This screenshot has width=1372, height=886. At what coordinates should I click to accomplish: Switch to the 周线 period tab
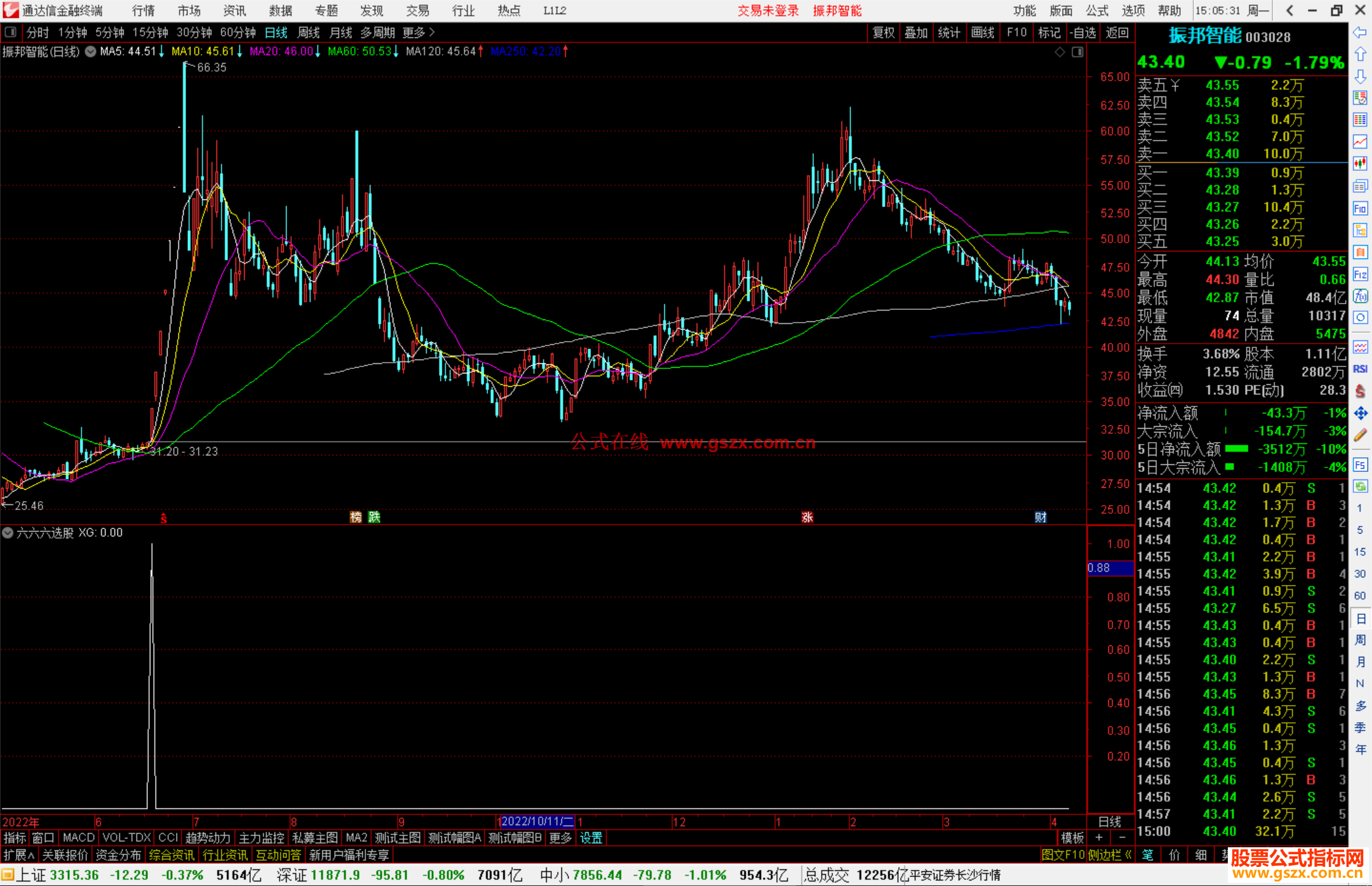click(308, 32)
